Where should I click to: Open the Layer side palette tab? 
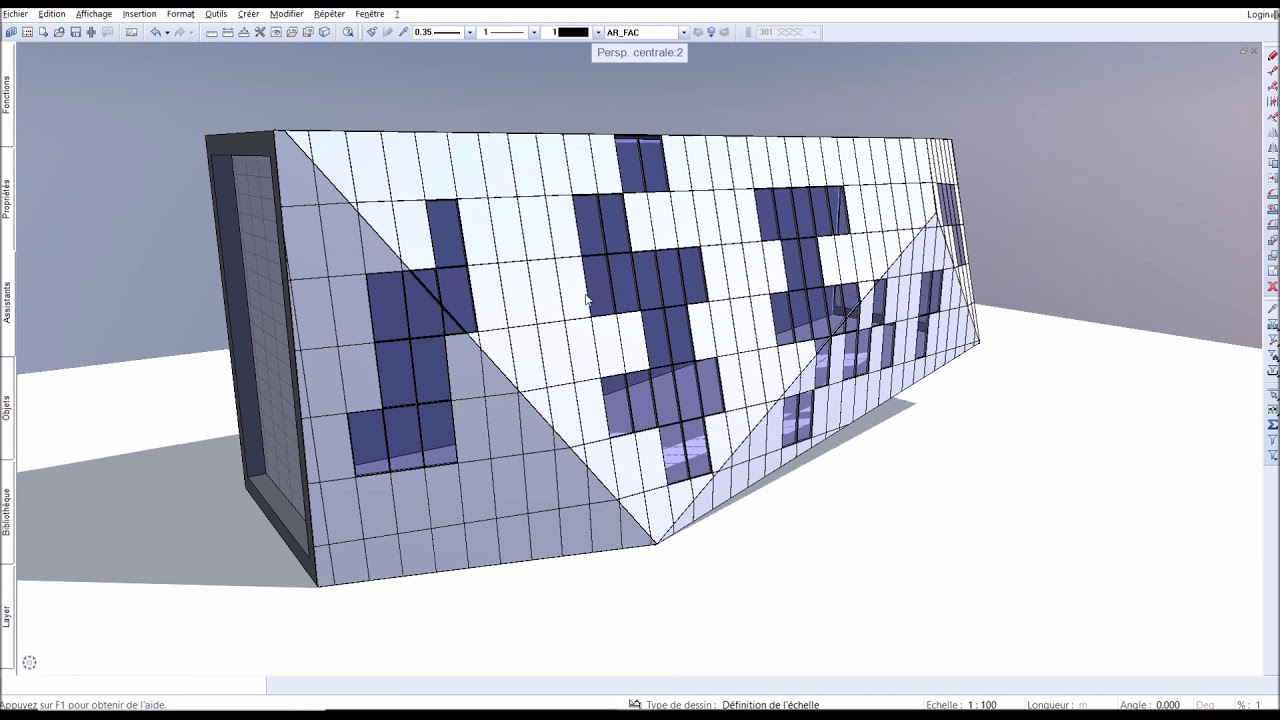6,615
